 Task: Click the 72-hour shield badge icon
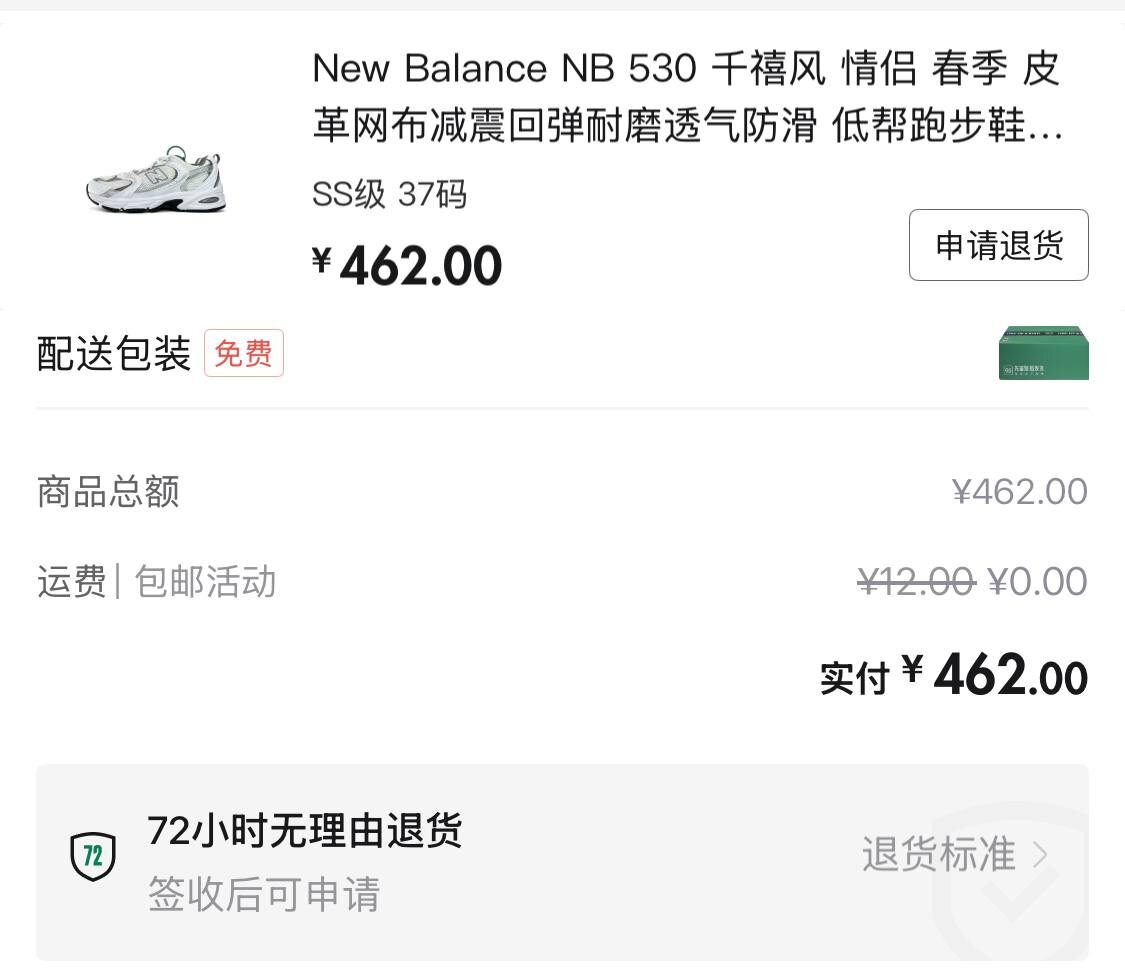coord(93,856)
